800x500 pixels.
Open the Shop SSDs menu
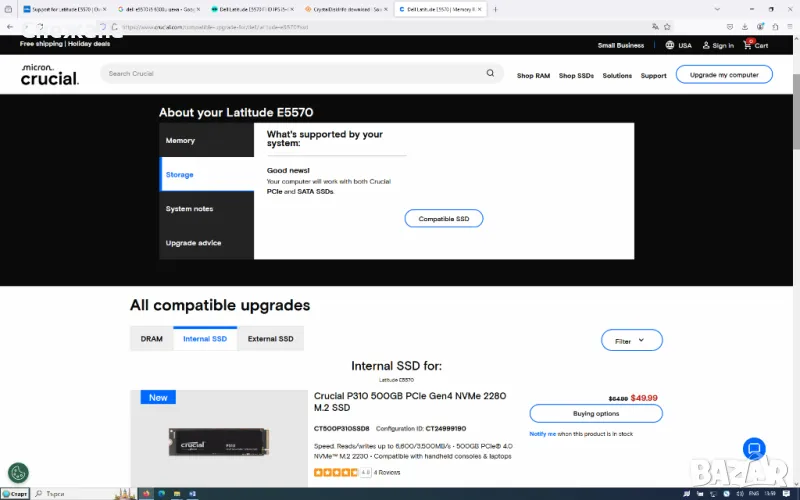coord(575,75)
